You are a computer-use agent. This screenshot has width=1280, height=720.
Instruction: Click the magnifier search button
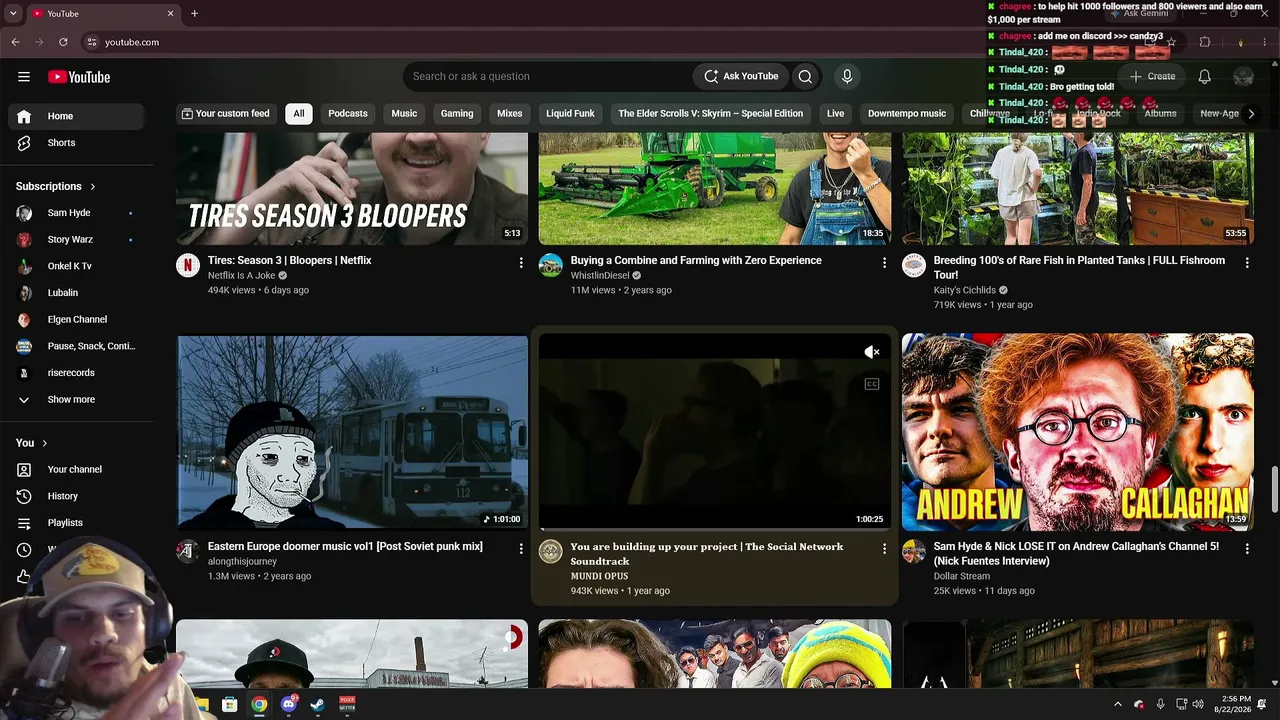click(x=805, y=76)
